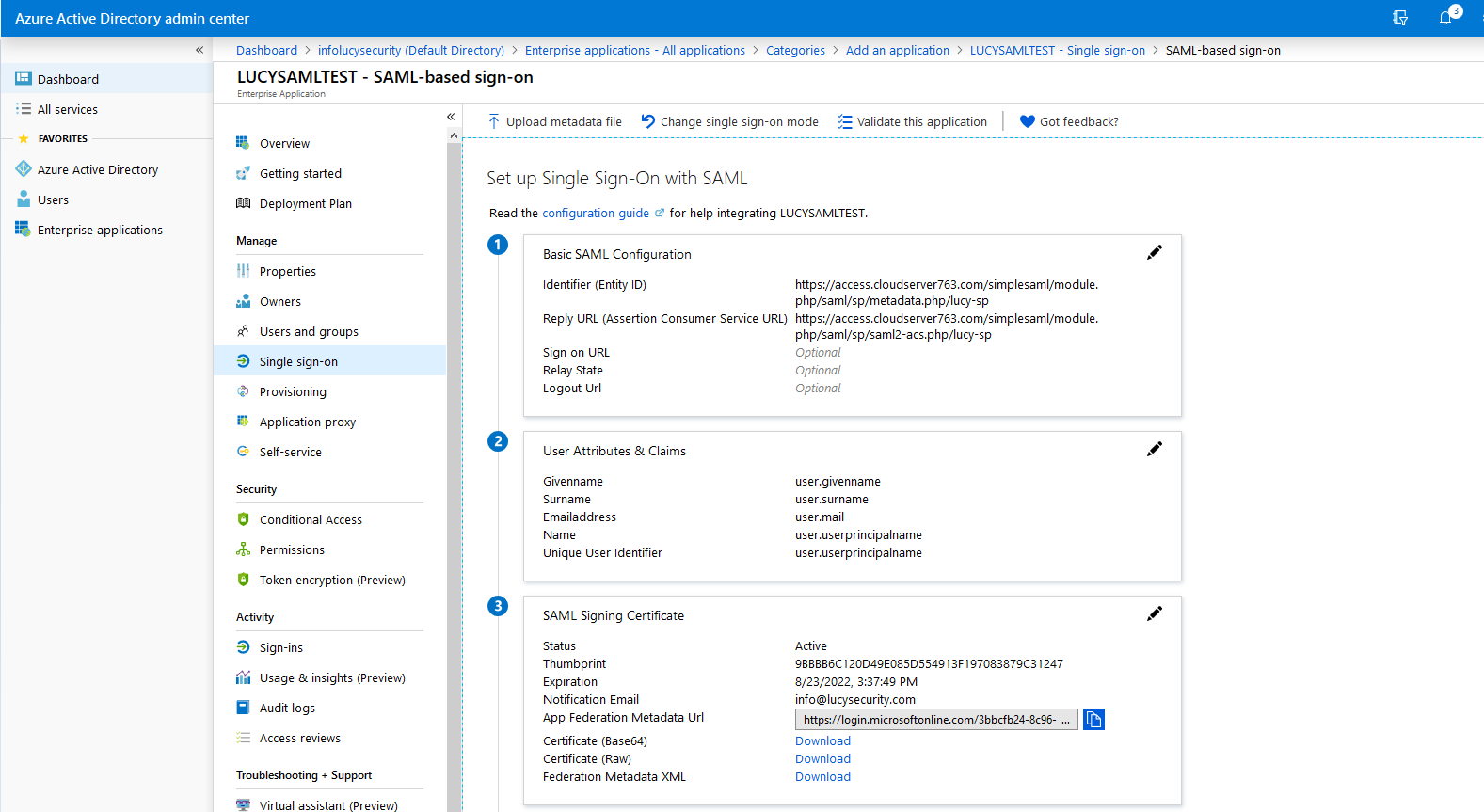Click the Thumbprint value text
Viewport: 1484px width, 812px height.
tap(929, 664)
